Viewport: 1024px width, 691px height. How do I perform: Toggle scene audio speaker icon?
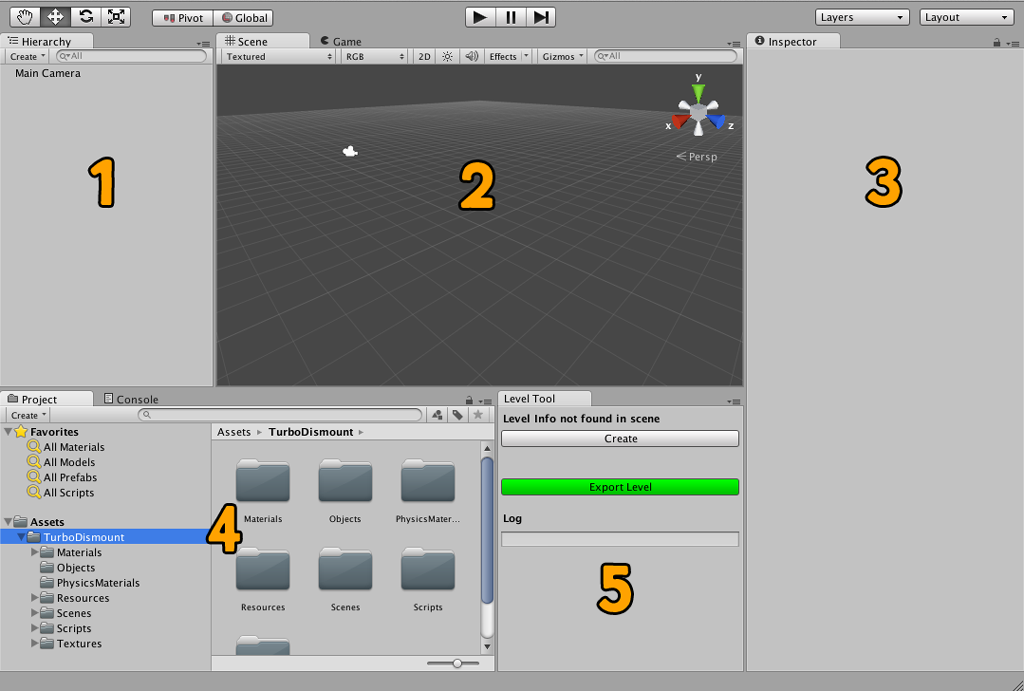click(x=471, y=56)
